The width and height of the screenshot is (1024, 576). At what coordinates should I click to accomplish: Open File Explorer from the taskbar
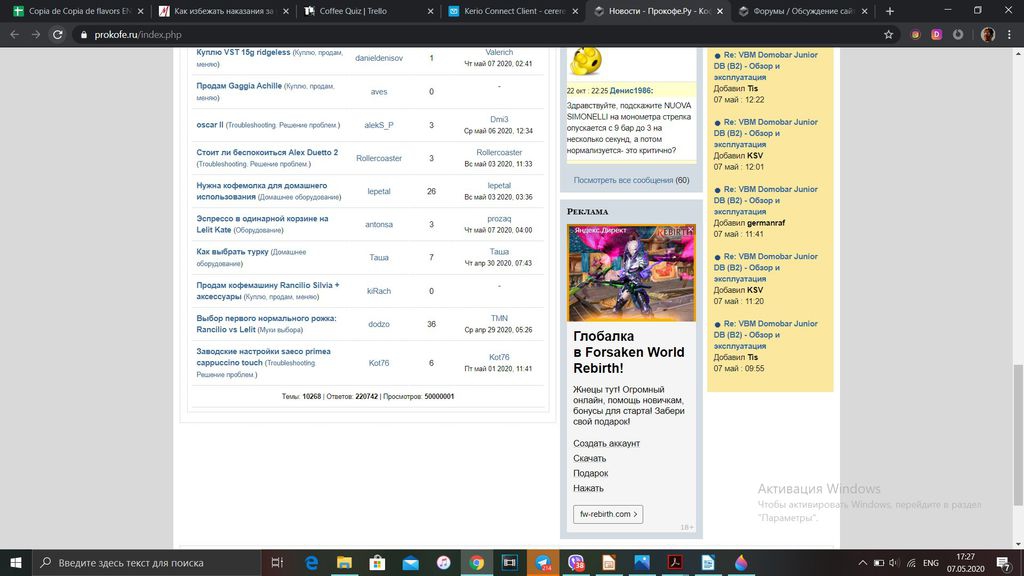coord(344,563)
